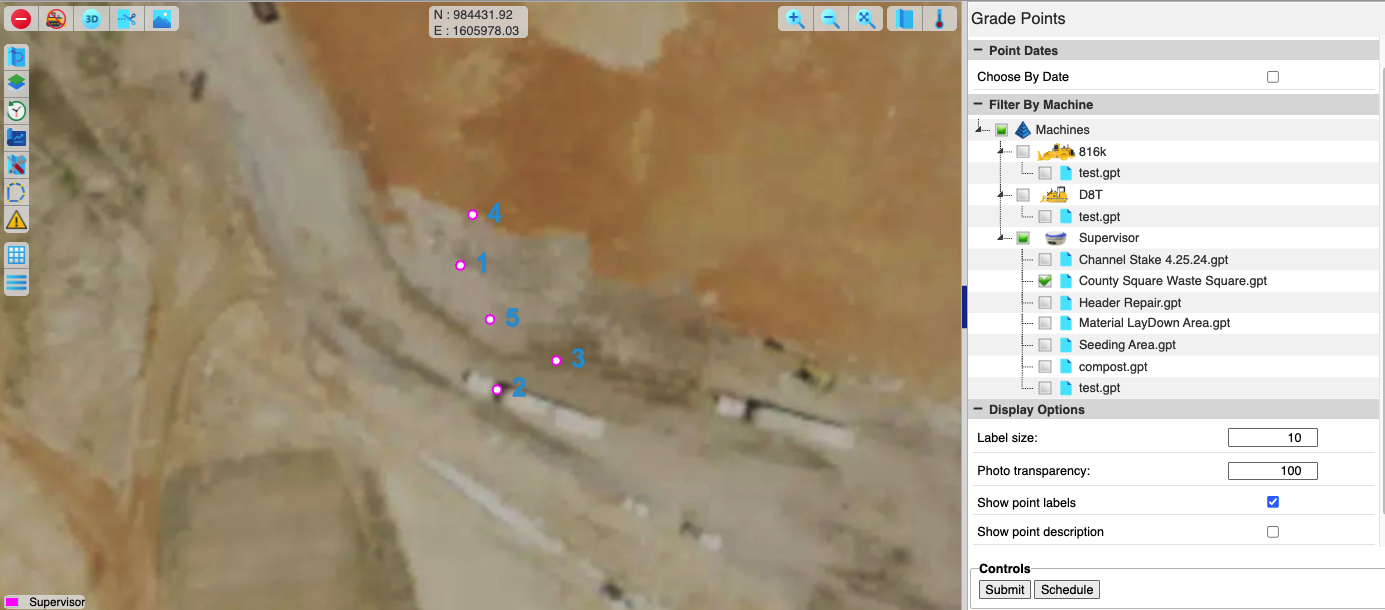The image size is (1385, 610).
Task: Enable the Choose By Date checkbox
Action: (1273, 77)
